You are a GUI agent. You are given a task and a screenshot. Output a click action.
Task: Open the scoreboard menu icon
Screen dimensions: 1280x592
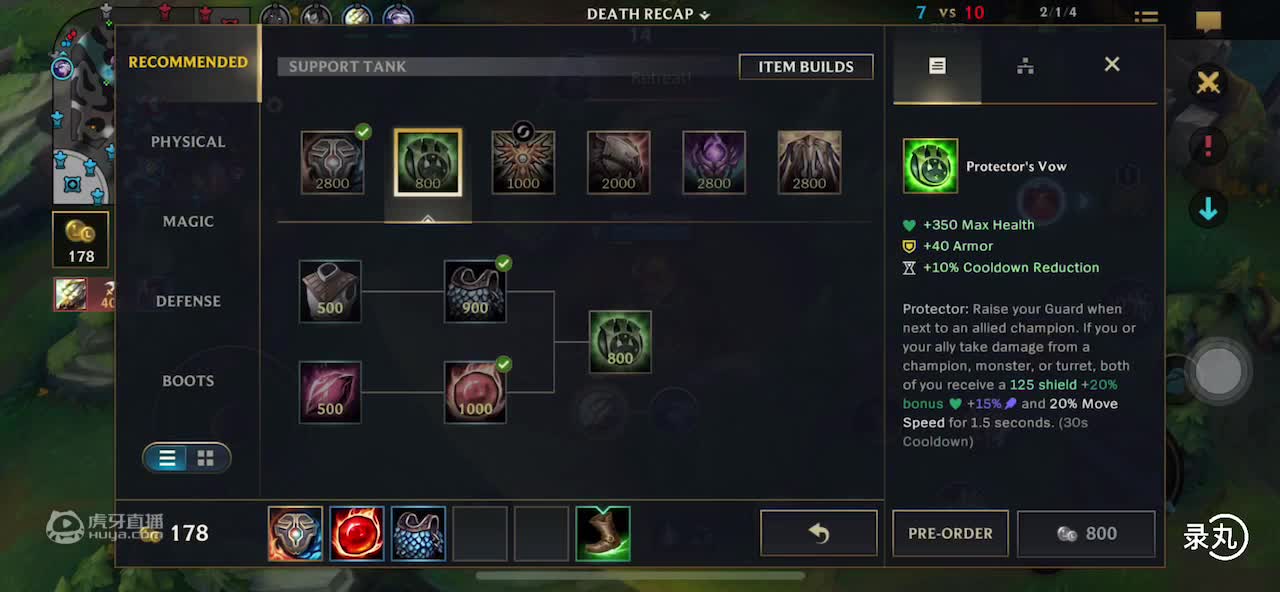(x=1146, y=16)
